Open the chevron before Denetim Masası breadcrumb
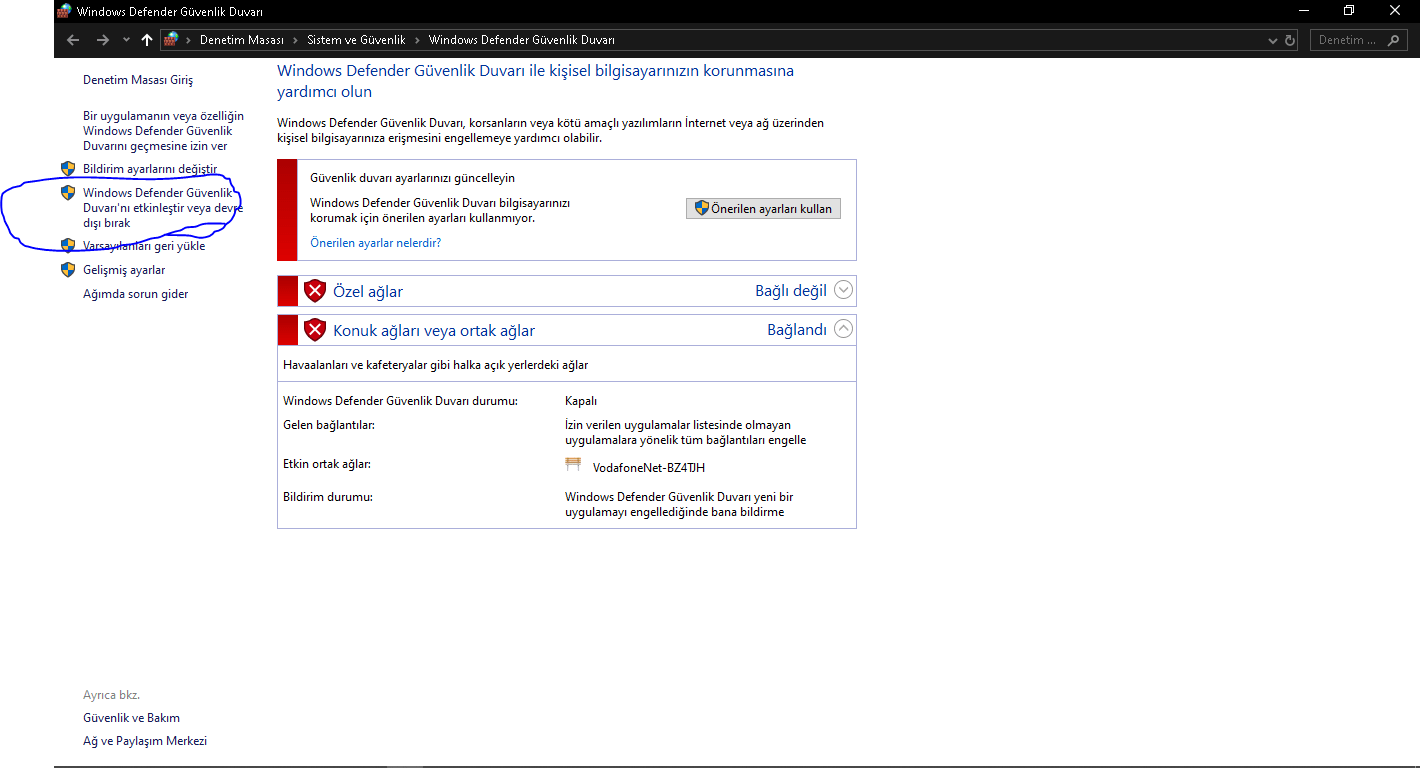 click(x=189, y=40)
